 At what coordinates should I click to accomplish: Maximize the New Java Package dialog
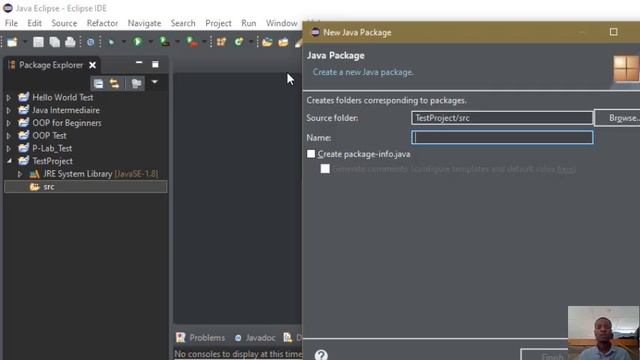[613, 32]
